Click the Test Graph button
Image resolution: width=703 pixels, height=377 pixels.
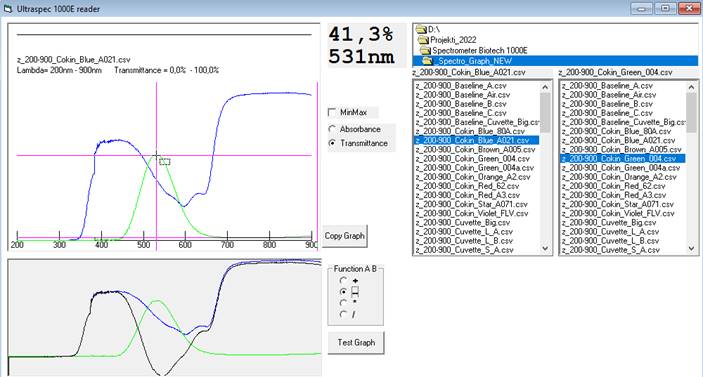click(356, 342)
